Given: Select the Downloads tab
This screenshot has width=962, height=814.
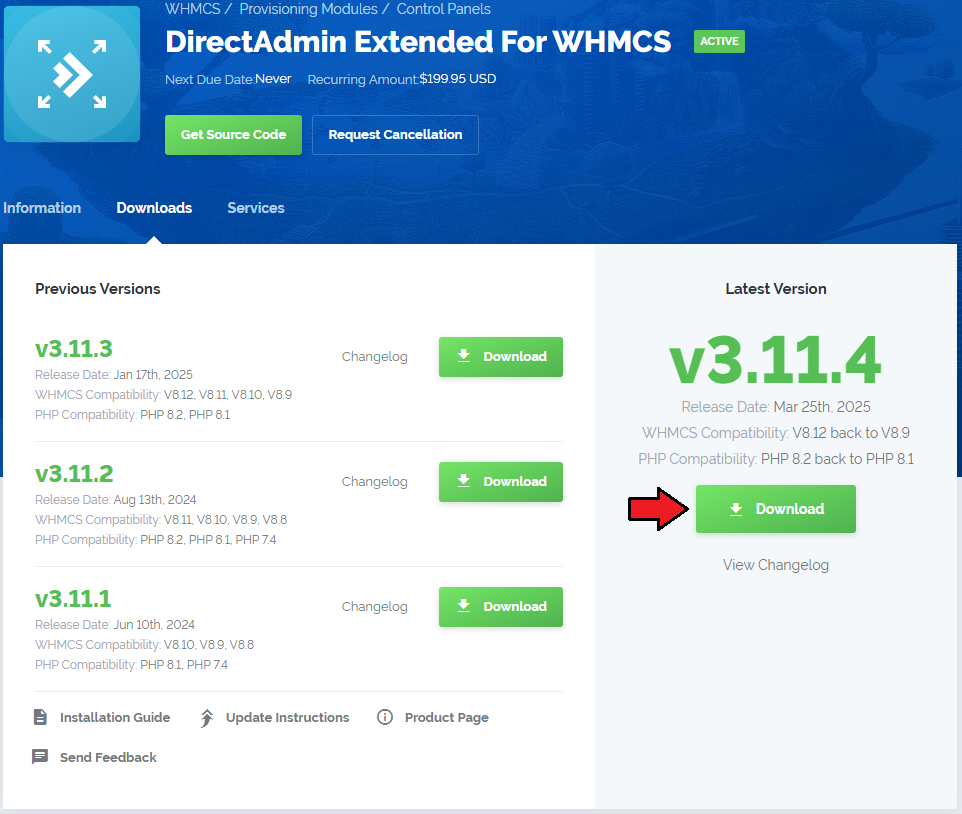Looking at the screenshot, I should pos(155,208).
